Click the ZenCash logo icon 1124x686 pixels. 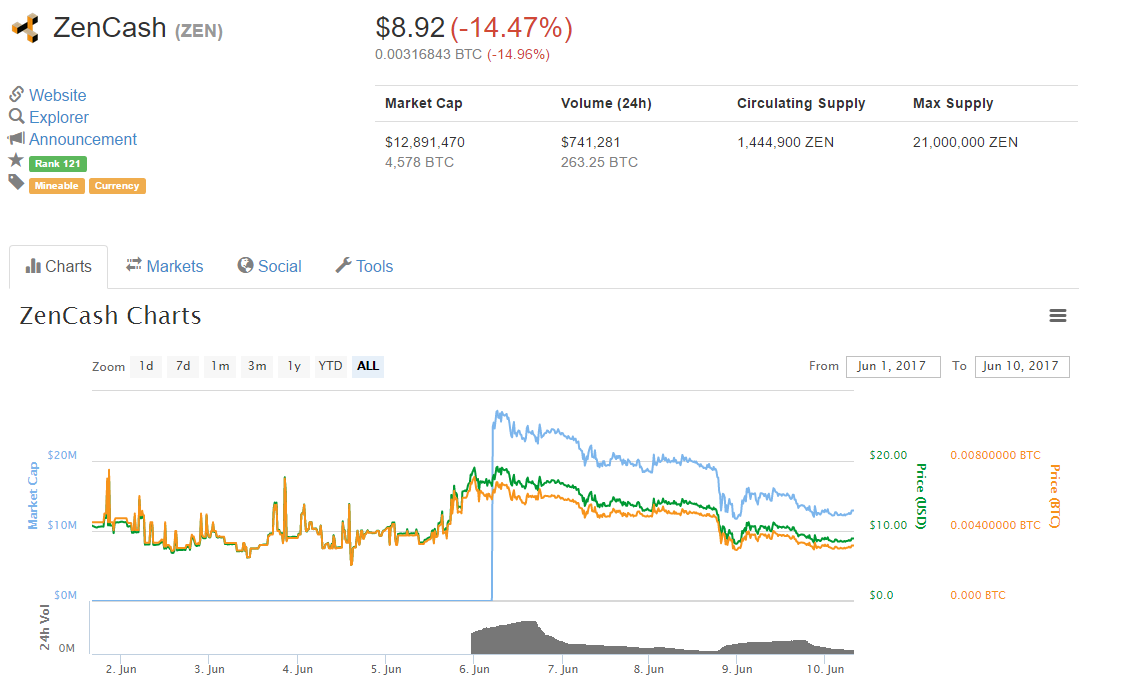25,28
